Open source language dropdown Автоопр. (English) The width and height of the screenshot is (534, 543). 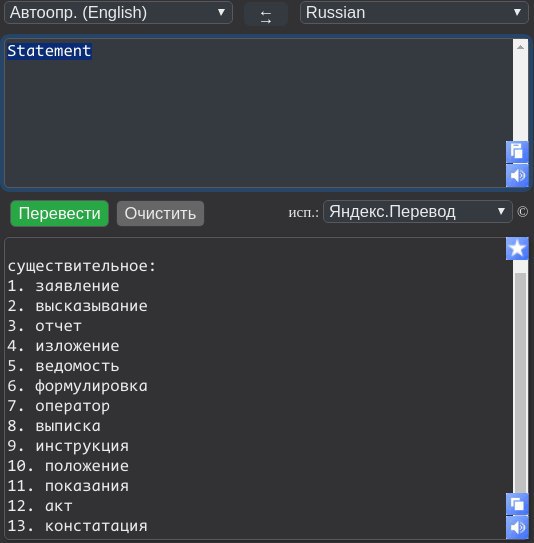pyautogui.click(x=118, y=13)
